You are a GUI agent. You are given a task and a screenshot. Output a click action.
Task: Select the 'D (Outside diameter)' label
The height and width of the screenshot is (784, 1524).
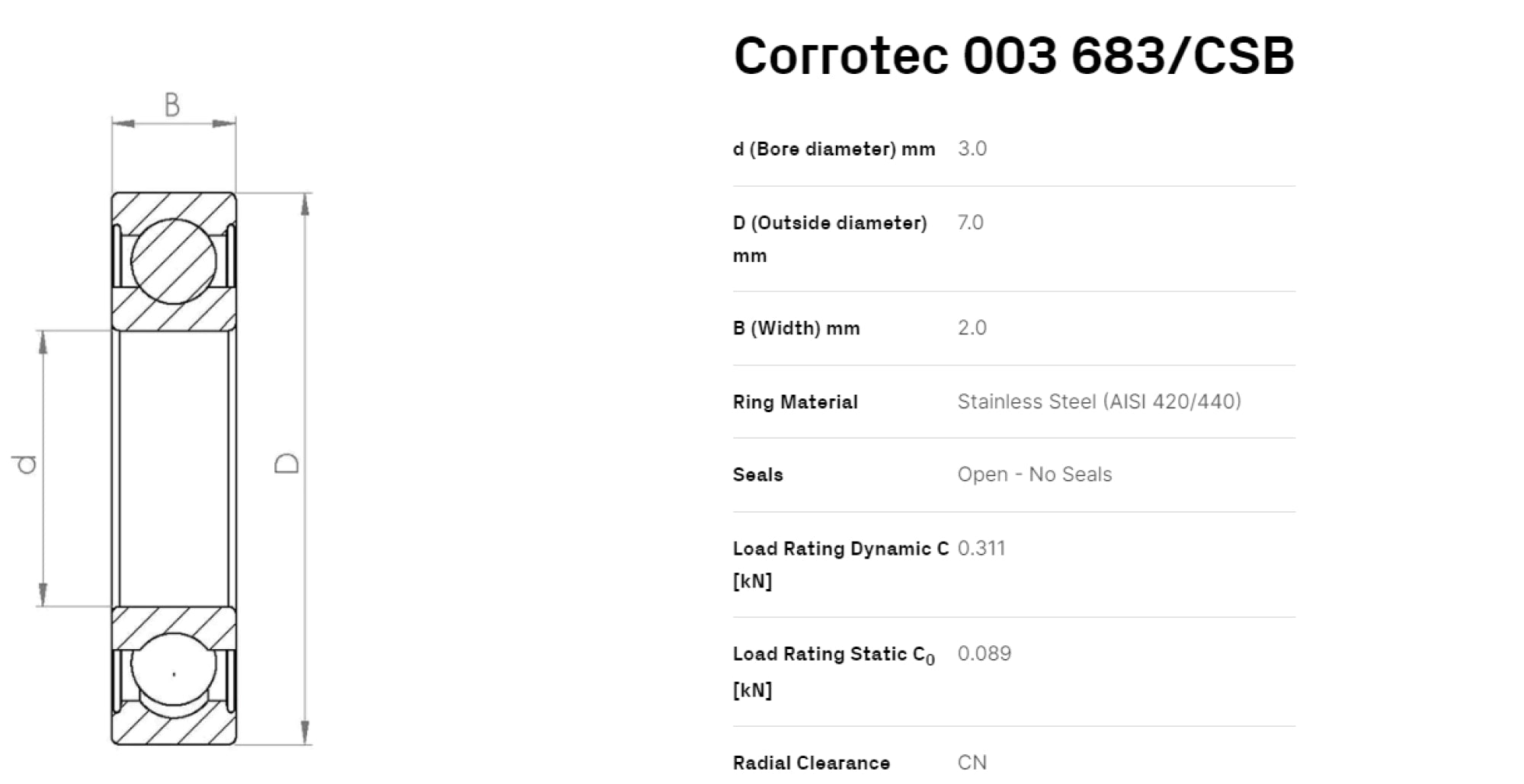pyautogui.click(x=830, y=223)
